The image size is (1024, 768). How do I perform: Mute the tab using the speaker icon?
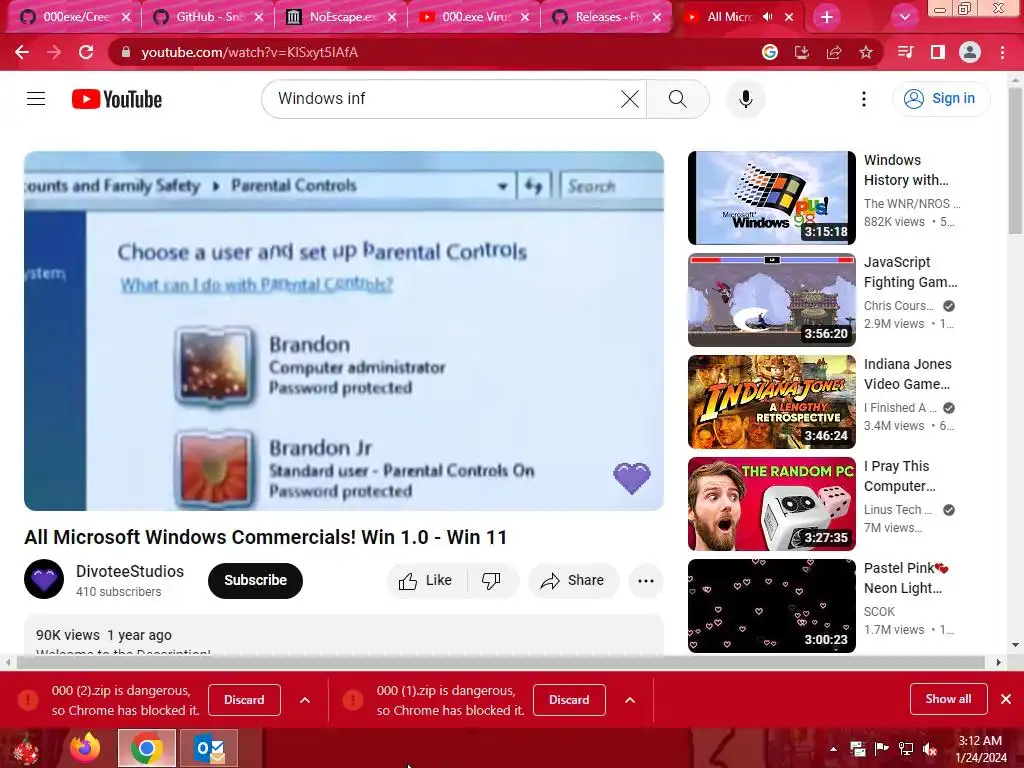(x=767, y=17)
